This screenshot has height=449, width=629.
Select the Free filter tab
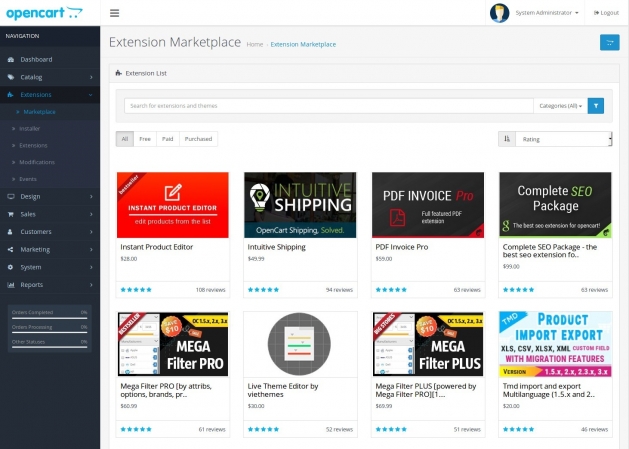145,139
